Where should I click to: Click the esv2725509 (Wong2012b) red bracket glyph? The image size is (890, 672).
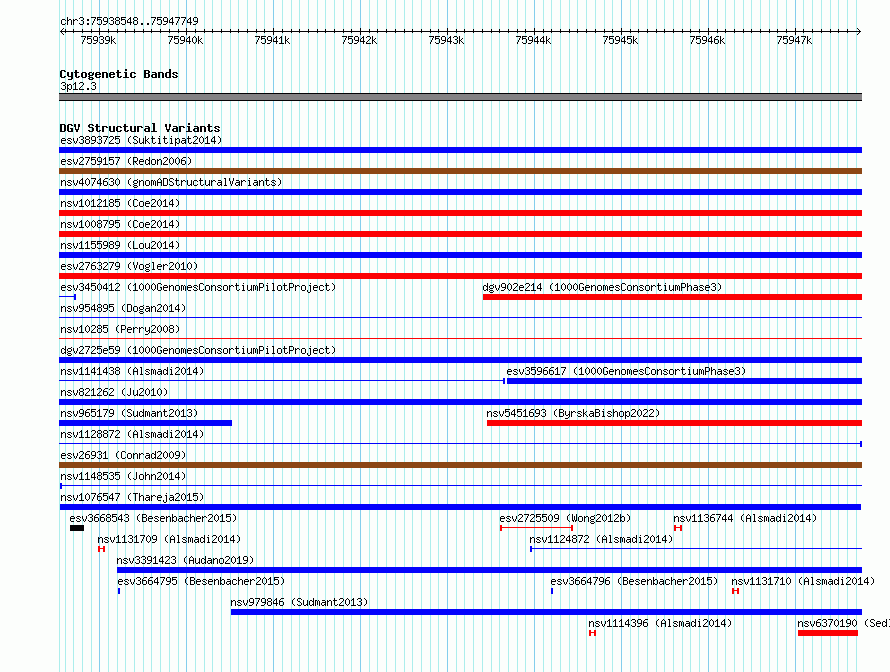pyautogui.click(x=536, y=528)
